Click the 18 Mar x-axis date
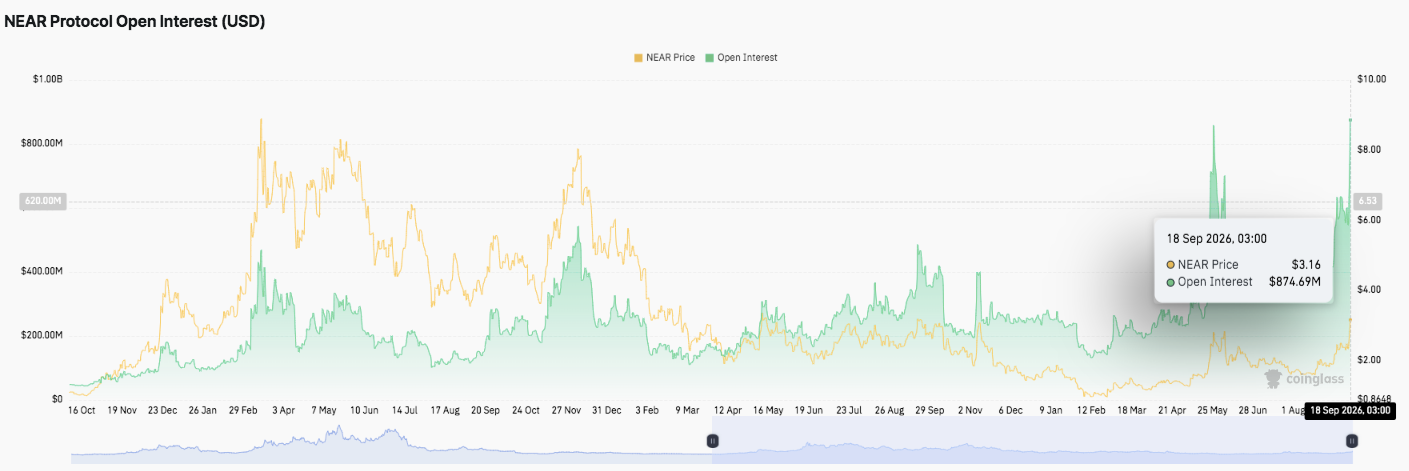Screen dimensions: 1409x471 point(1131,410)
